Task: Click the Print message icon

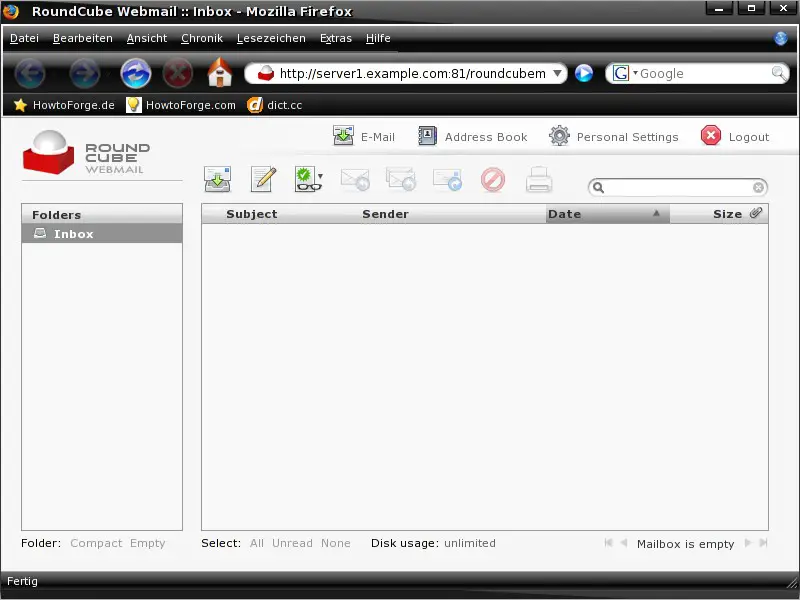Action: point(539,180)
